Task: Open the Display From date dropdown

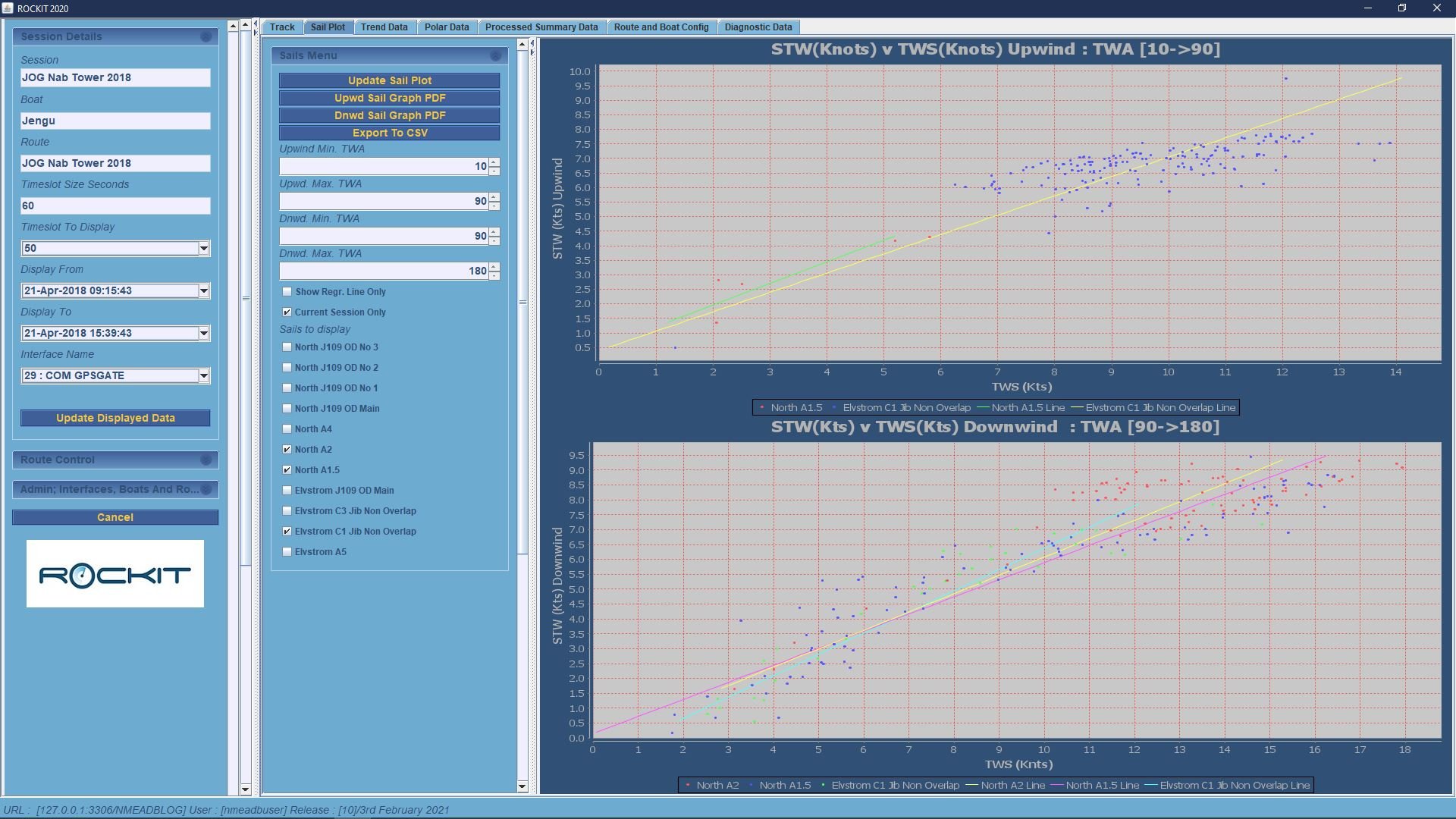Action: click(203, 290)
